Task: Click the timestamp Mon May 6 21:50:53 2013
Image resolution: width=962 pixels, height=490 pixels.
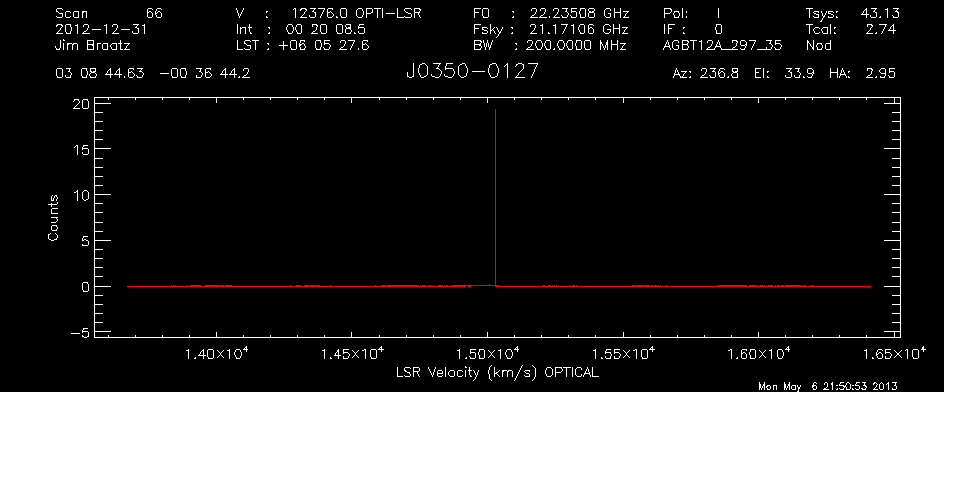Action: [828, 386]
